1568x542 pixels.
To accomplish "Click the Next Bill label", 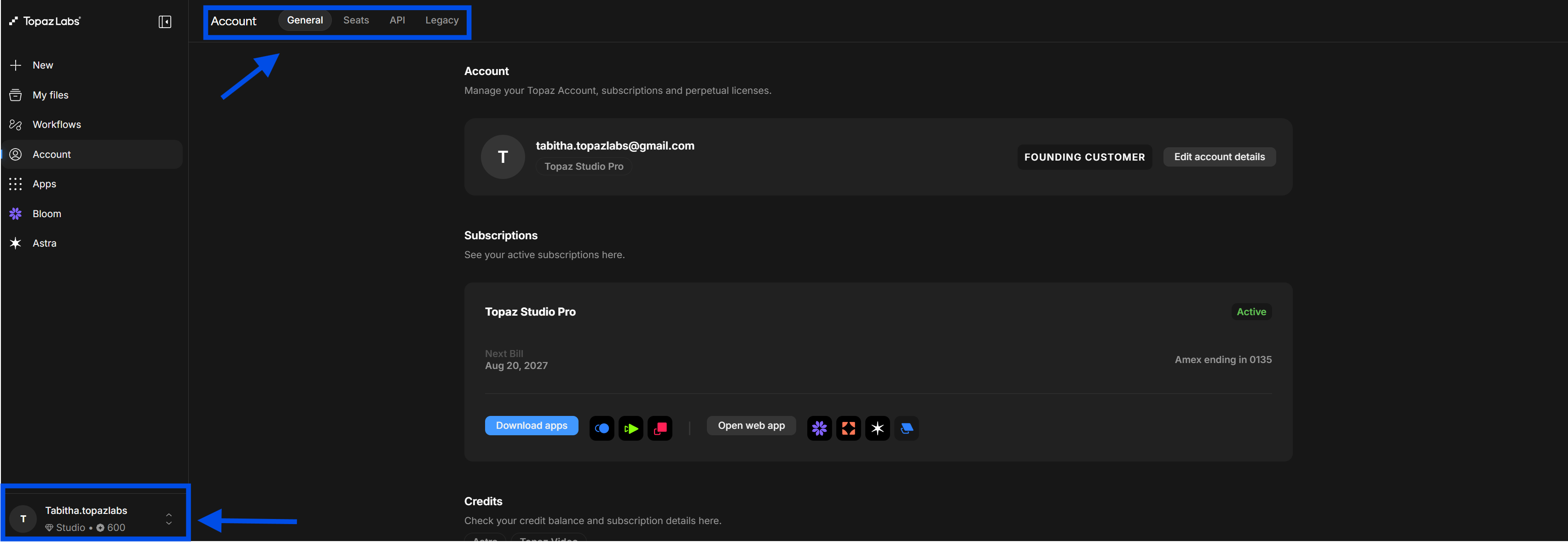I will point(504,353).
